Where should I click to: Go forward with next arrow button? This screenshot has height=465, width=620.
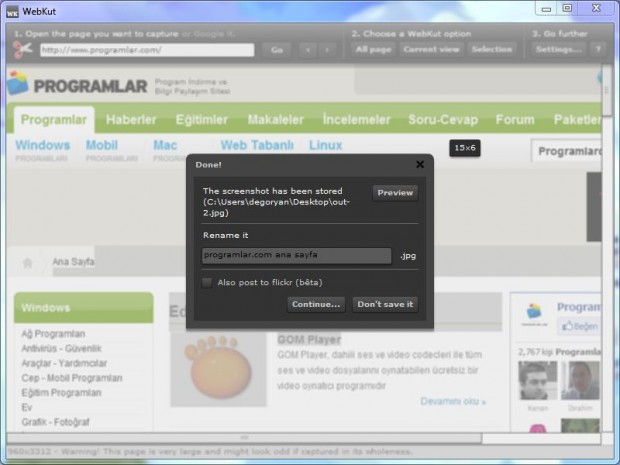coord(327,50)
